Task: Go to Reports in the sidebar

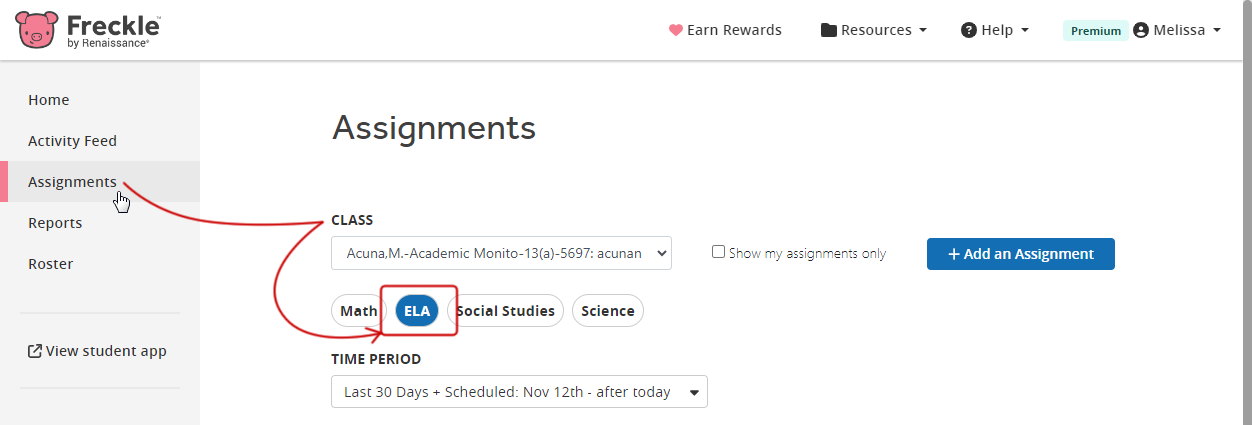Action: (55, 223)
